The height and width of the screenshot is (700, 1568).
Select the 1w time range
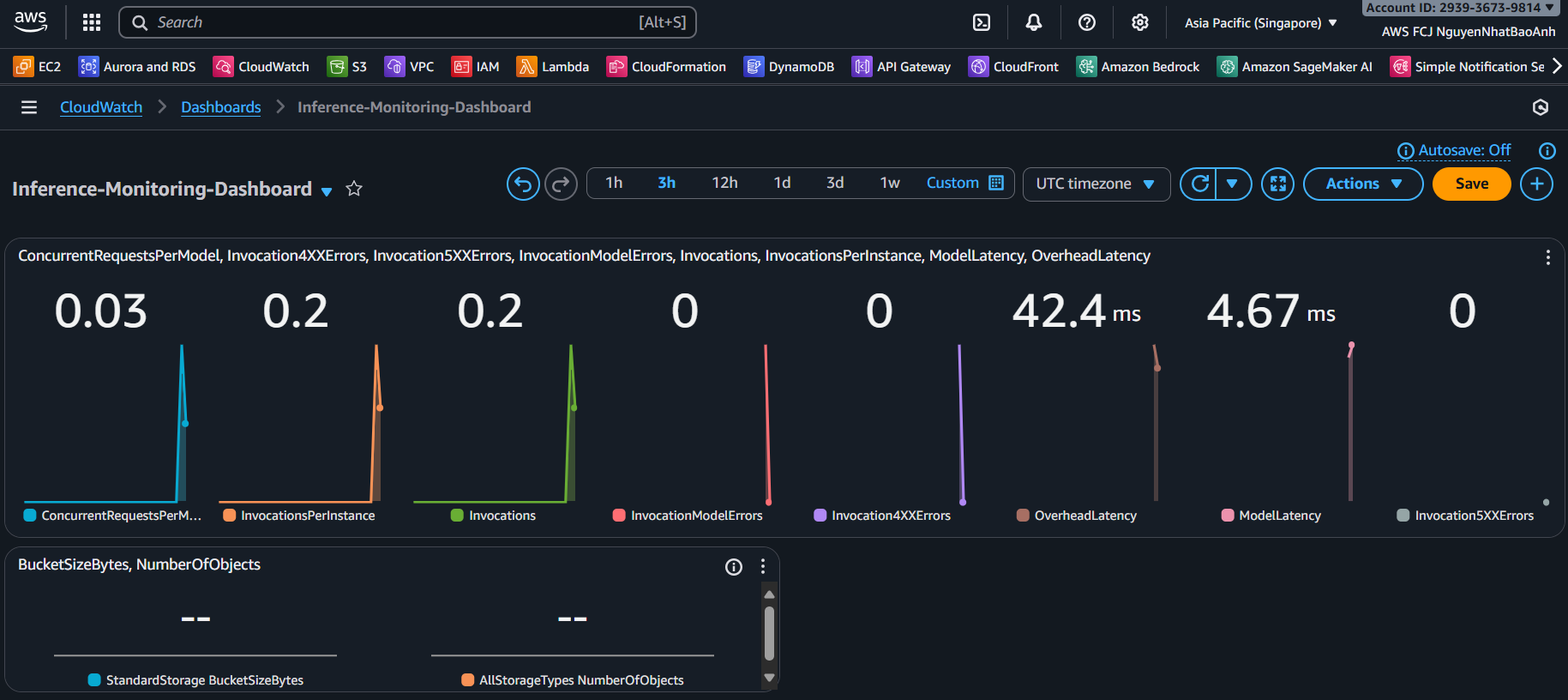[890, 183]
